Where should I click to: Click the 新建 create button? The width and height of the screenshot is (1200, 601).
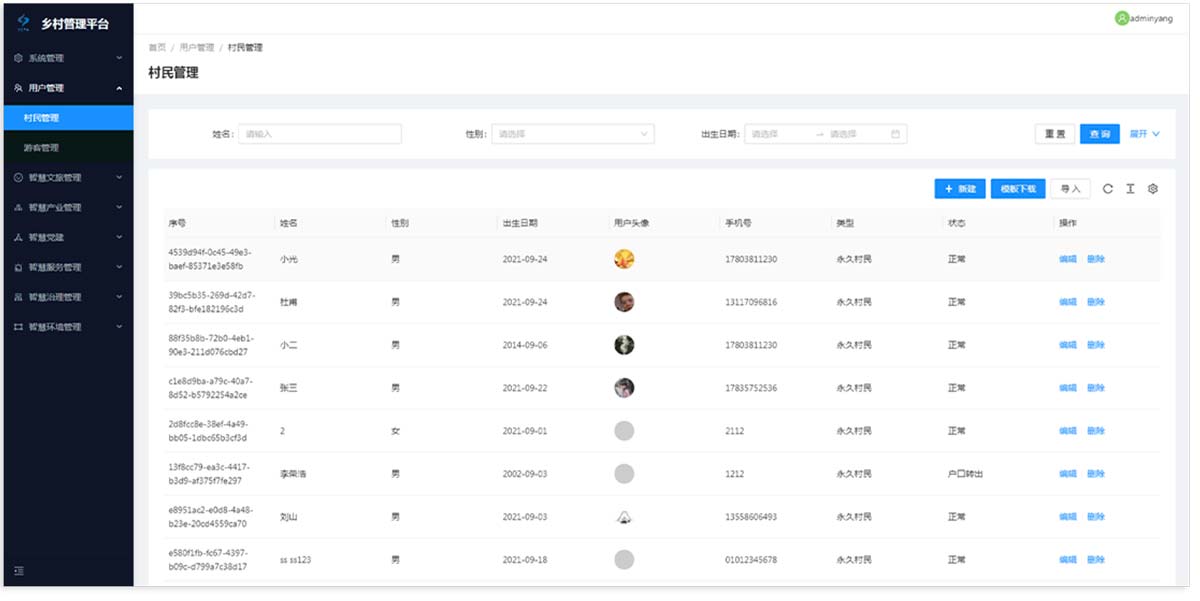960,189
